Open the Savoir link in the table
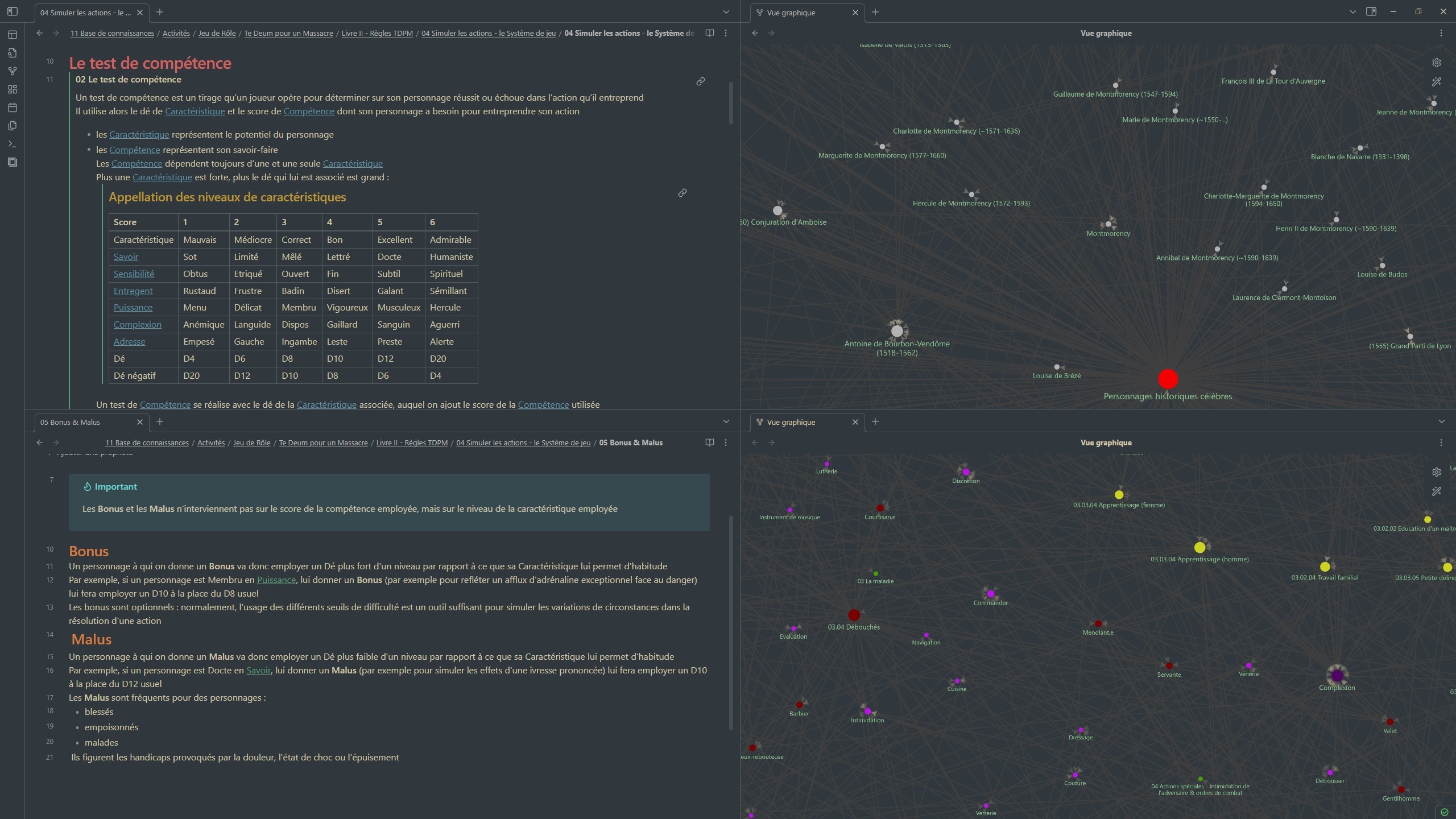The width and height of the screenshot is (1456, 819). (126, 257)
